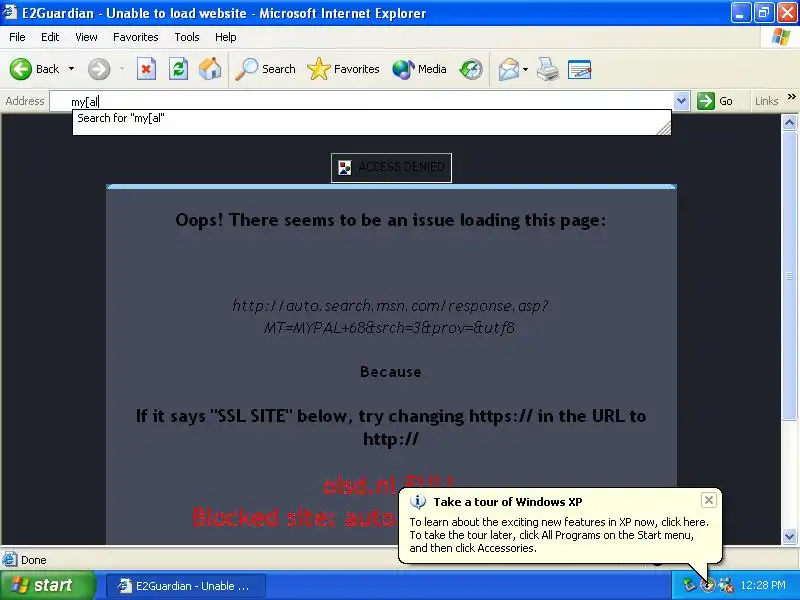Open Favorites pane with star button
800x600 pixels.
pyautogui.click(x=343, y=69)
